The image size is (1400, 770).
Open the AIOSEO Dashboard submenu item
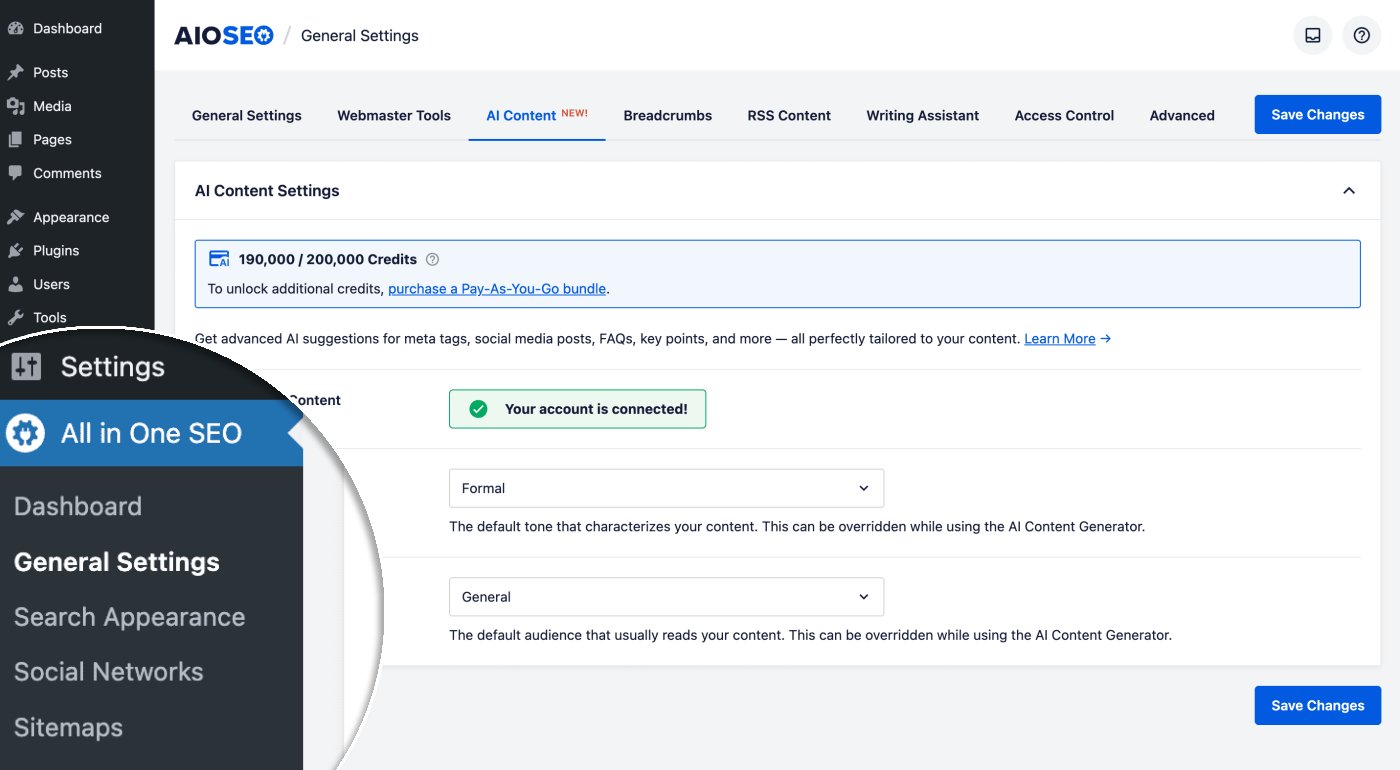(78, 506)
